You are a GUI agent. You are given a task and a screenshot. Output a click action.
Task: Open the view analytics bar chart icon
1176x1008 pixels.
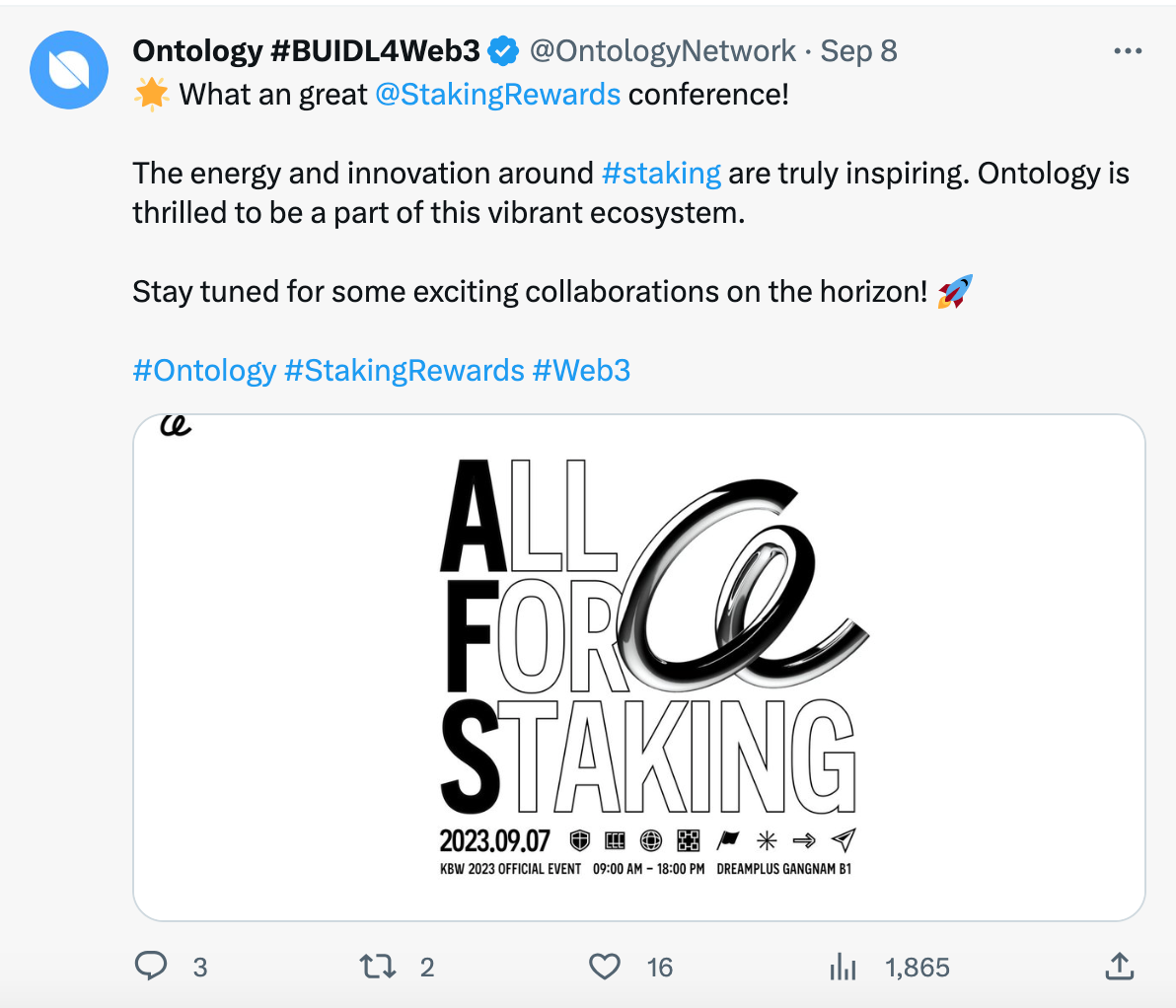(843, 967)
